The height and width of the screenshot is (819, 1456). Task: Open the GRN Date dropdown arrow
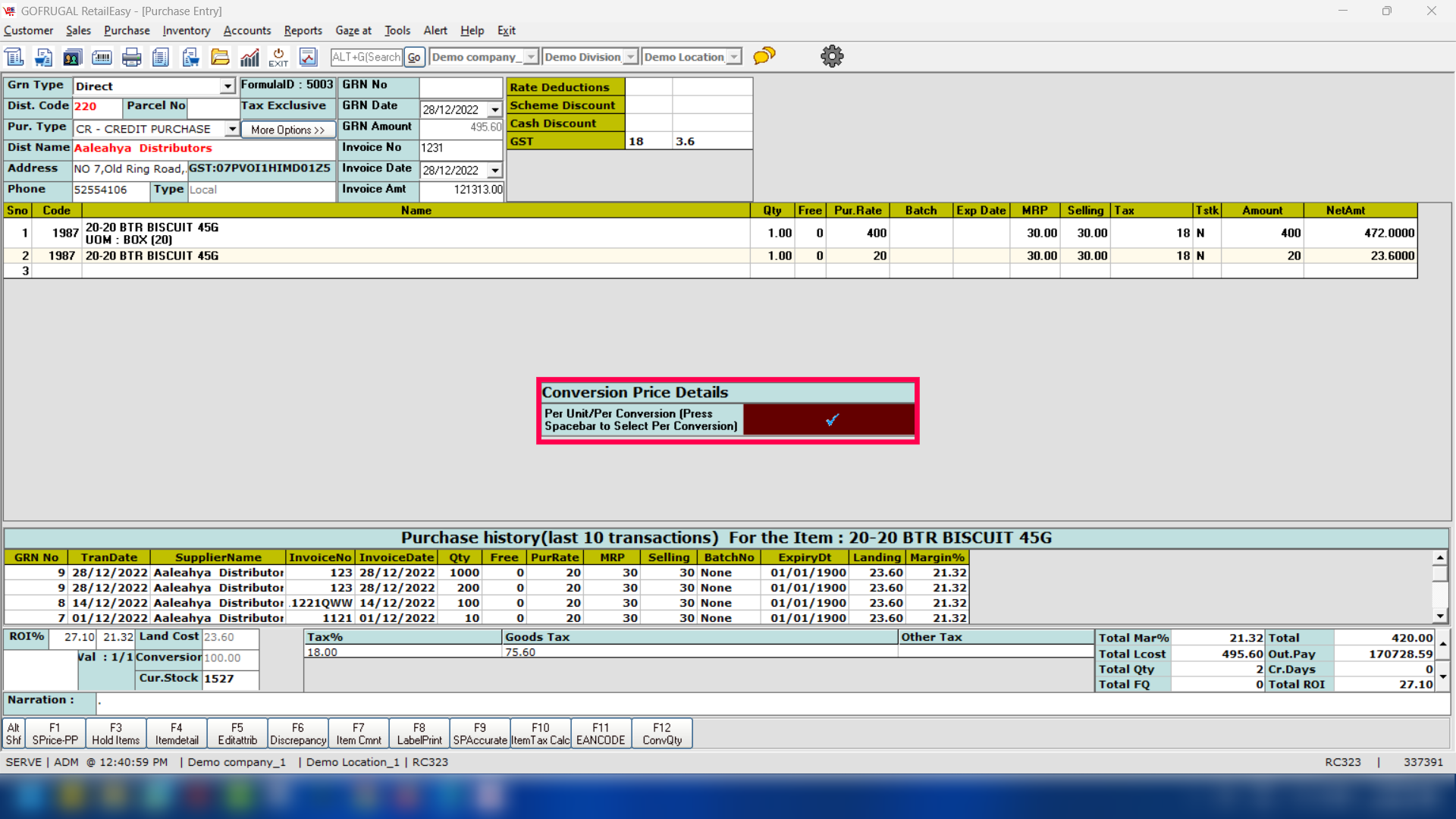tap(495, 110)
